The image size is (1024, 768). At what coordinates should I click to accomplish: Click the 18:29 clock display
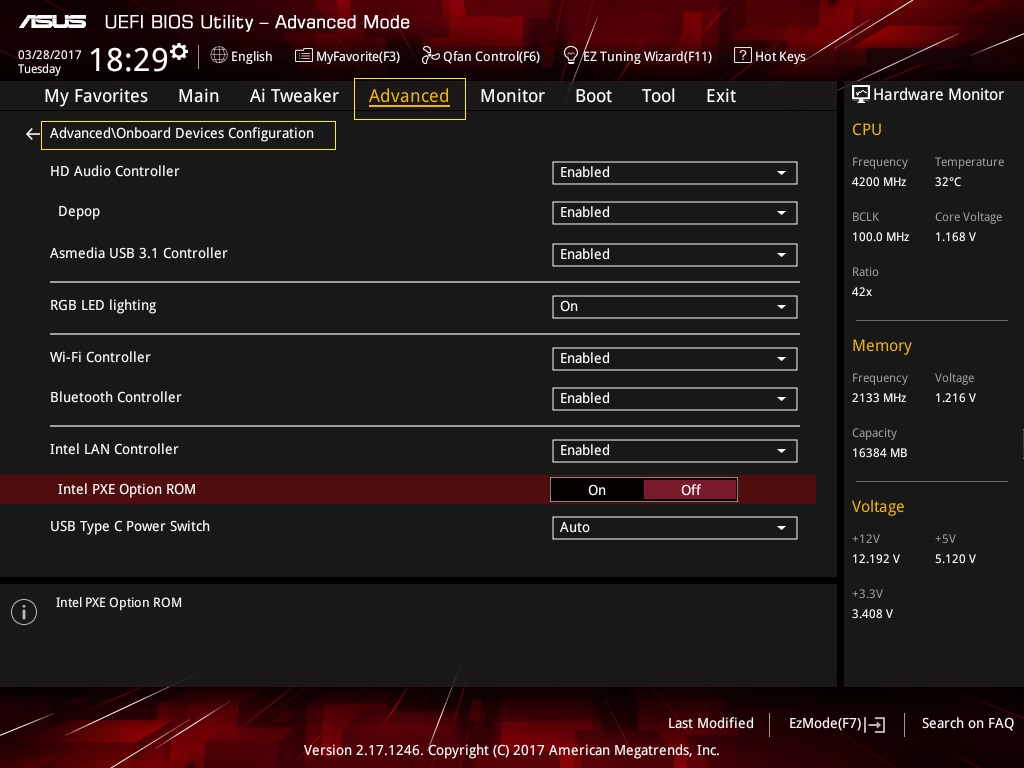(129, 59)
